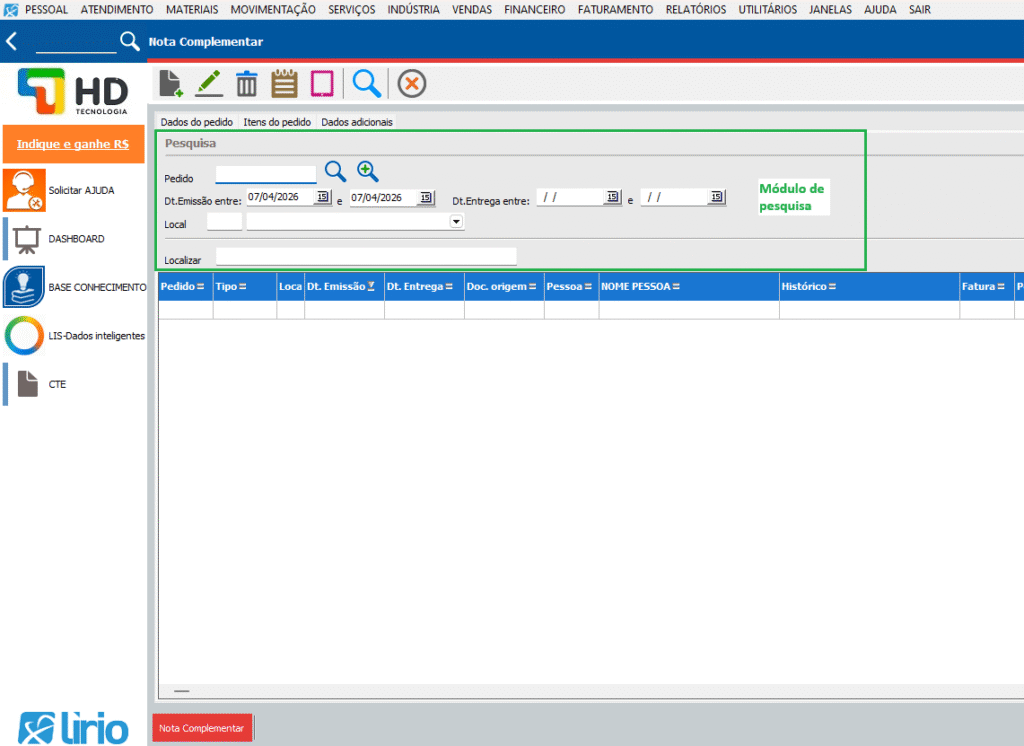This screenshot has height=746, width=1024.
Task: Switch to Itens do pedido tab
Action: (277, 122)
